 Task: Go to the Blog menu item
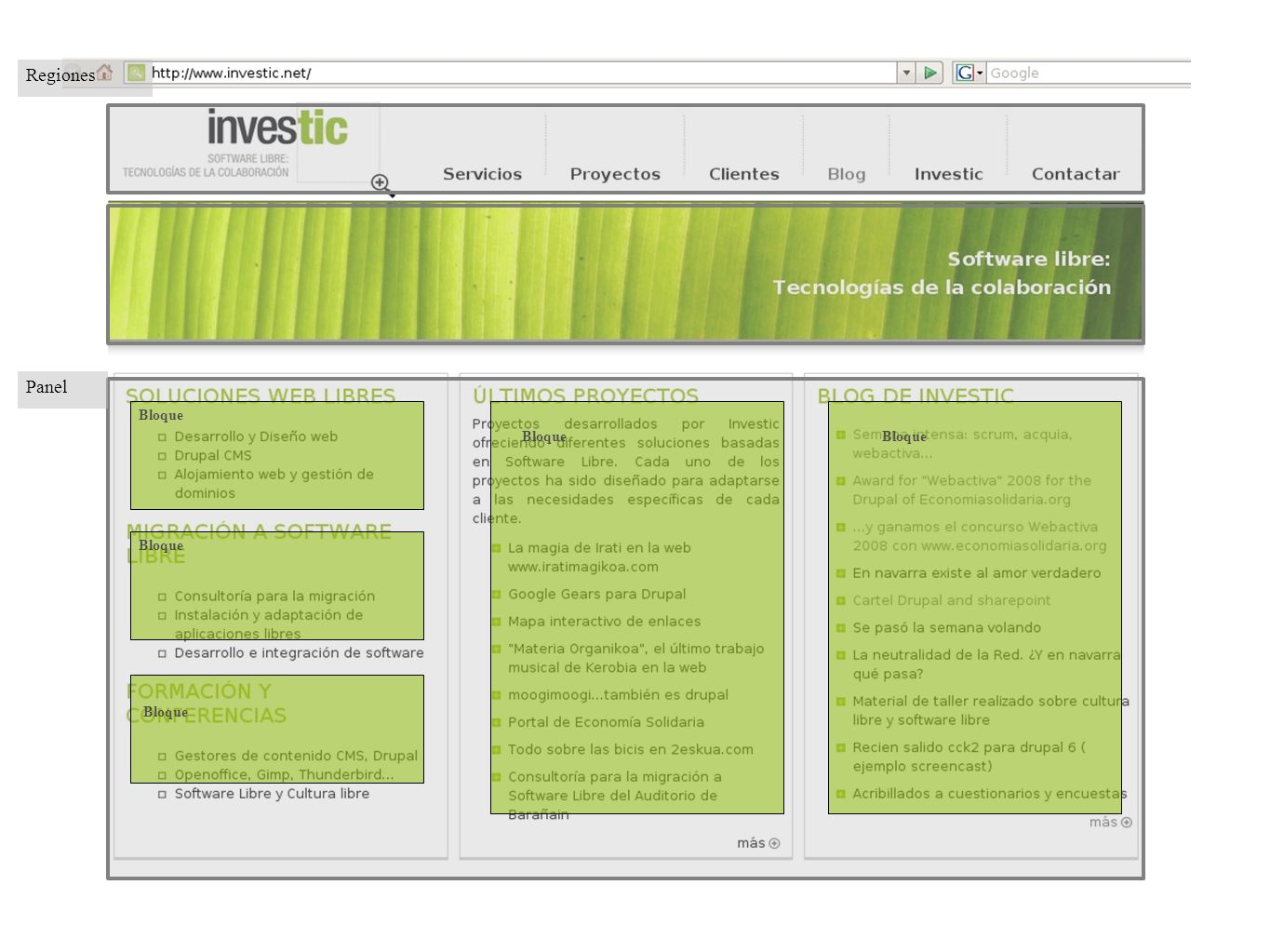point(846,174)
